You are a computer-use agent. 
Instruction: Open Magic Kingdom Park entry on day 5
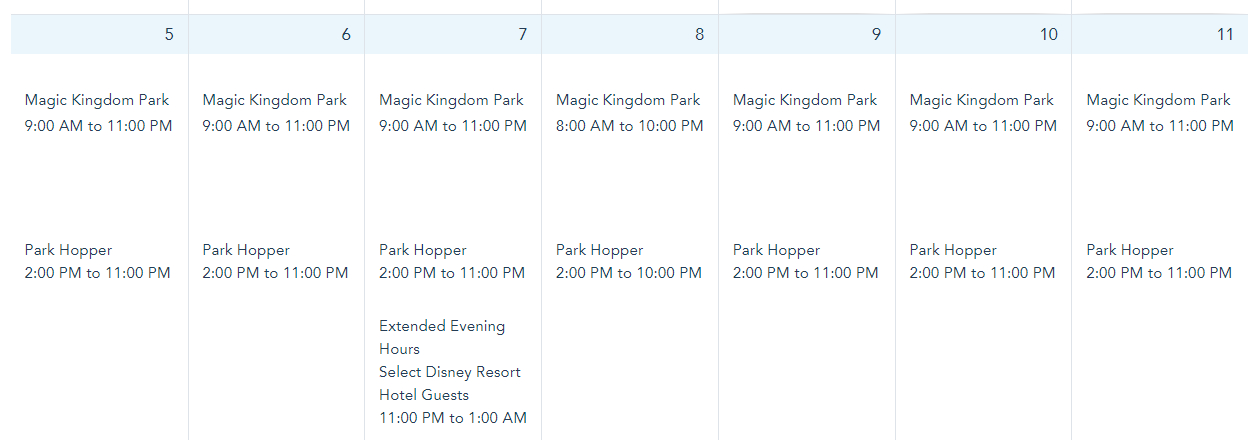[x=97, y=100]
